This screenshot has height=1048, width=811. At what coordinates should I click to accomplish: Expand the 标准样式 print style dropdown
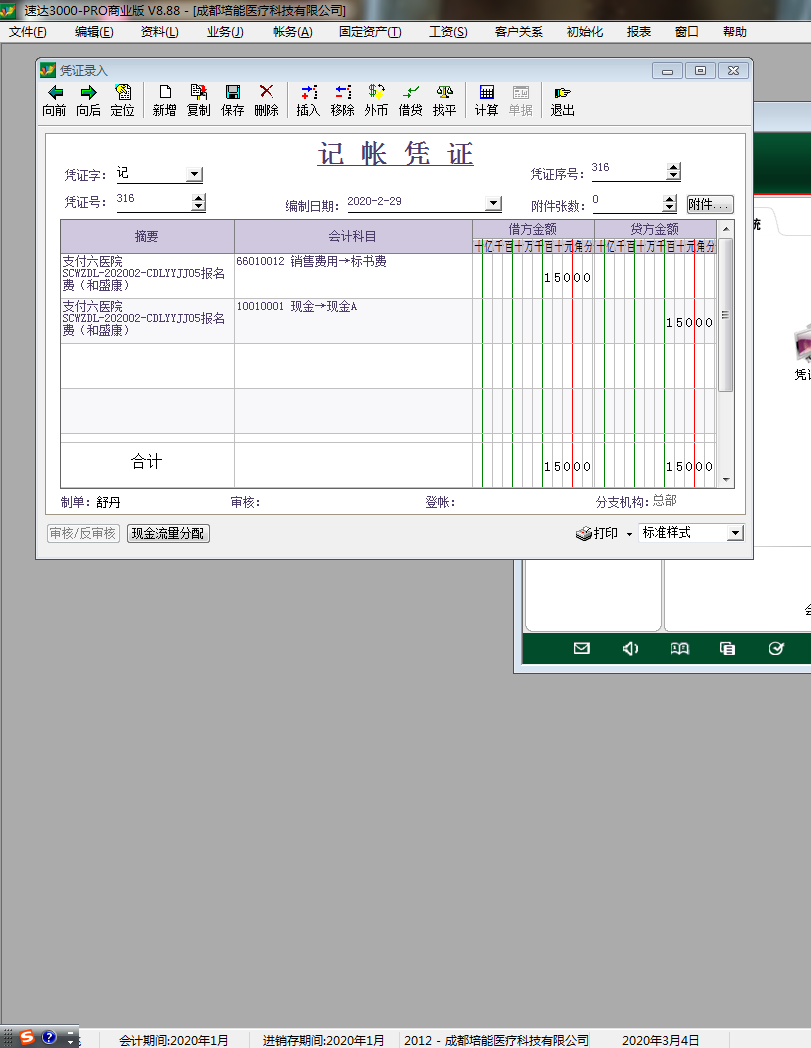coord(735,534)
